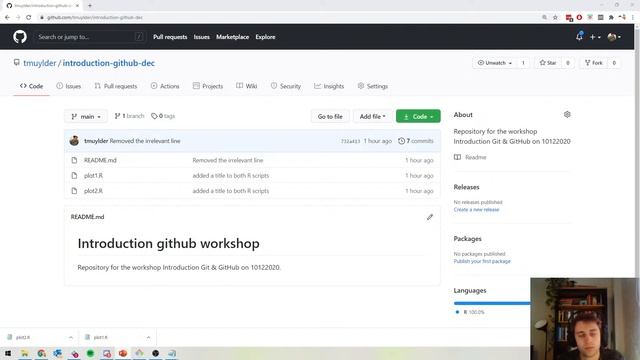Screen dimensions: 640x360
Task: Open the Security tab
Action: tap(286, 86)
